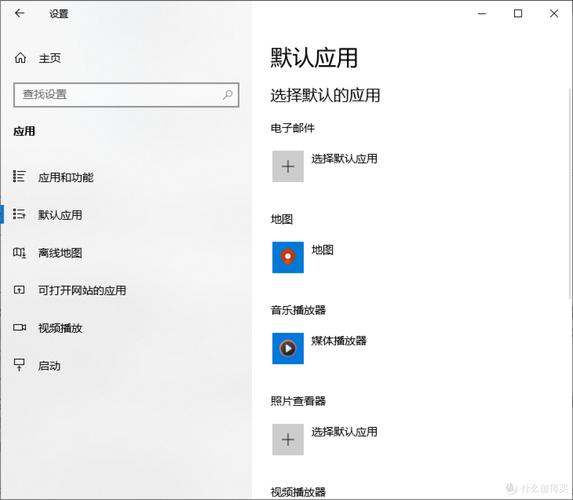Screen dimensions: 573x500
Task: Click the 视频播放器 category label
Action: pyautogui.click(x=298, y=492)
